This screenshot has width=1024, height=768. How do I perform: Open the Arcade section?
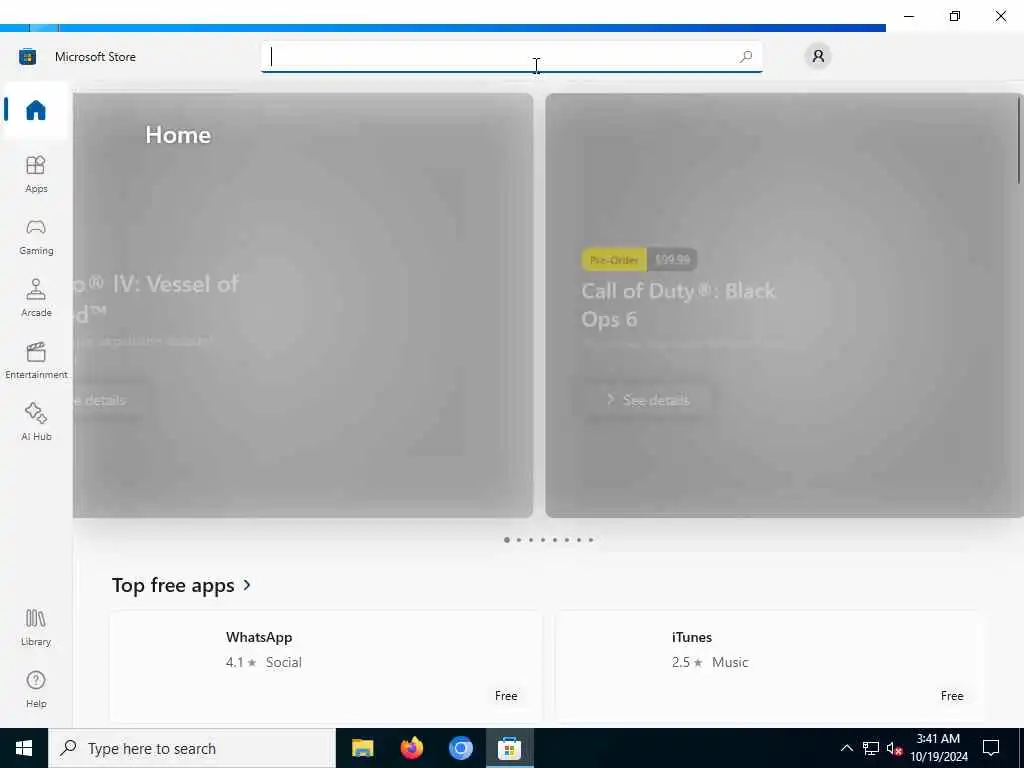36,298
